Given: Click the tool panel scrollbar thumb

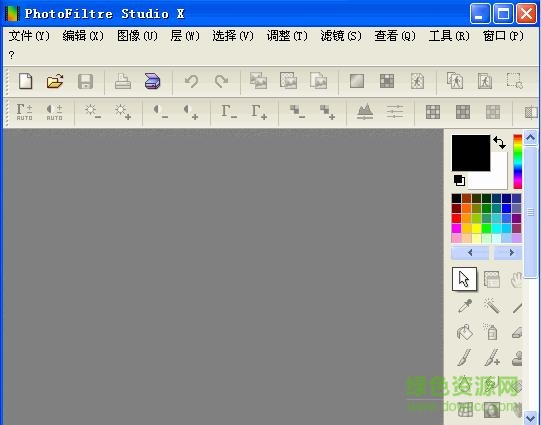Looking at the screenshot, I should [531, 212].
